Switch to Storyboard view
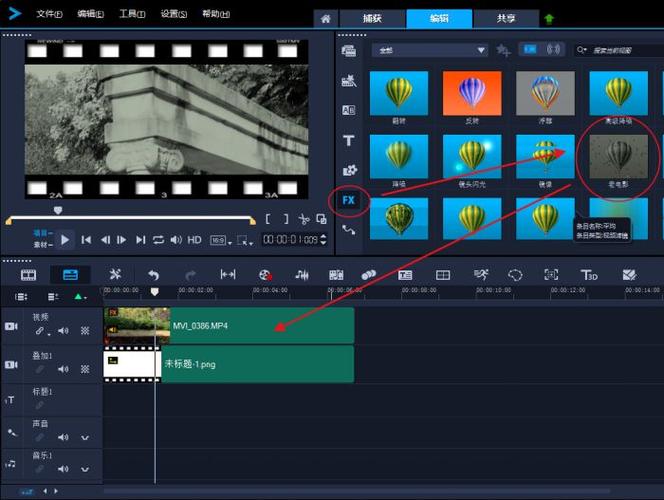The width and height of the screenshot is (664, 500). tap(28, 275)
